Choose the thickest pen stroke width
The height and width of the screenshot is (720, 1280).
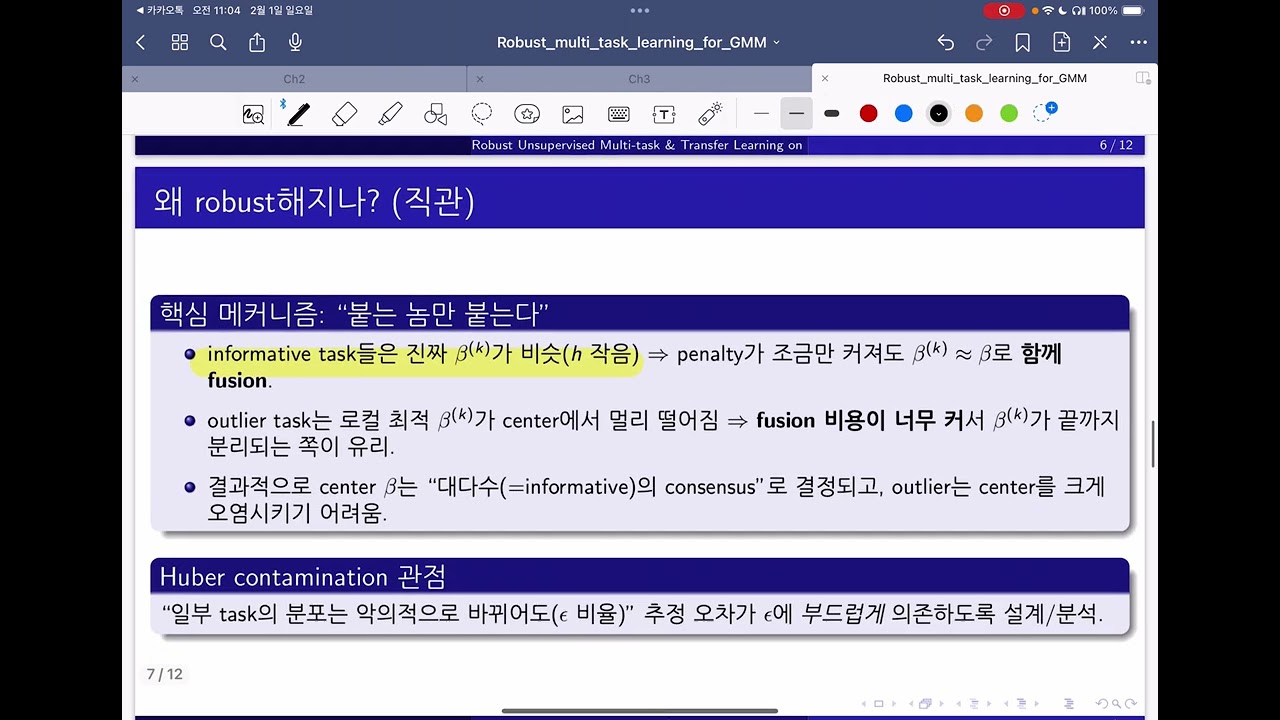pos(831,114)
